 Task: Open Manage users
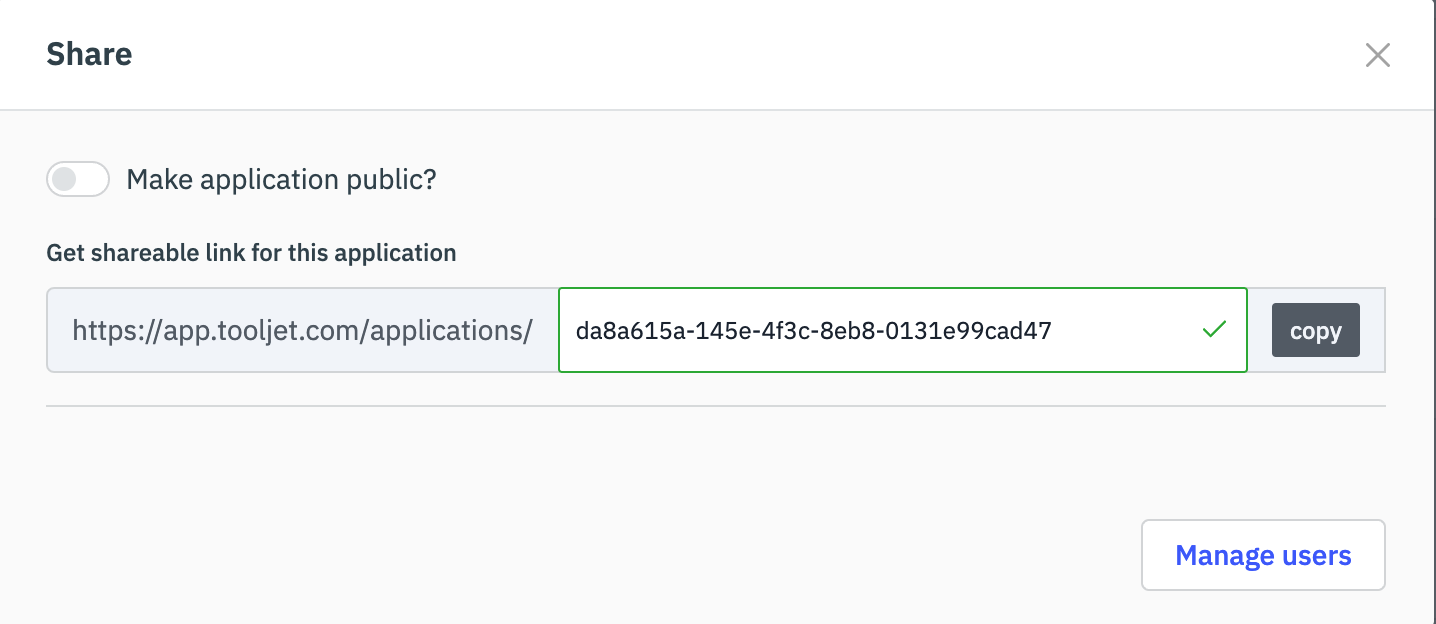(1262, 555)
